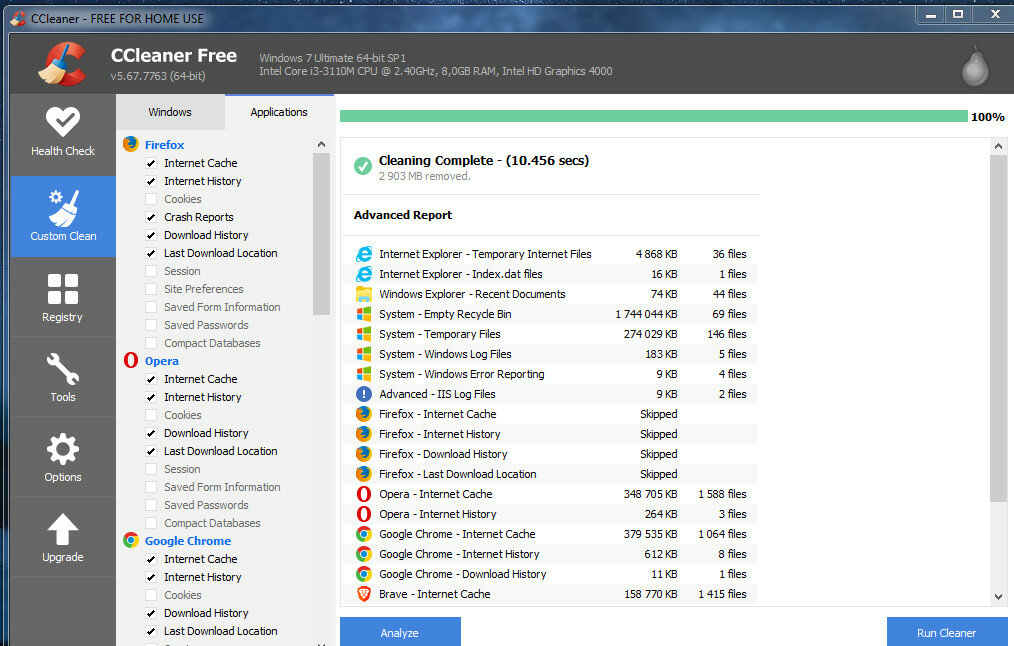The width and height of the screenshot is (1014, 646).
Task: Enable Opera Compact Databases option
Action: coord(151,523)
